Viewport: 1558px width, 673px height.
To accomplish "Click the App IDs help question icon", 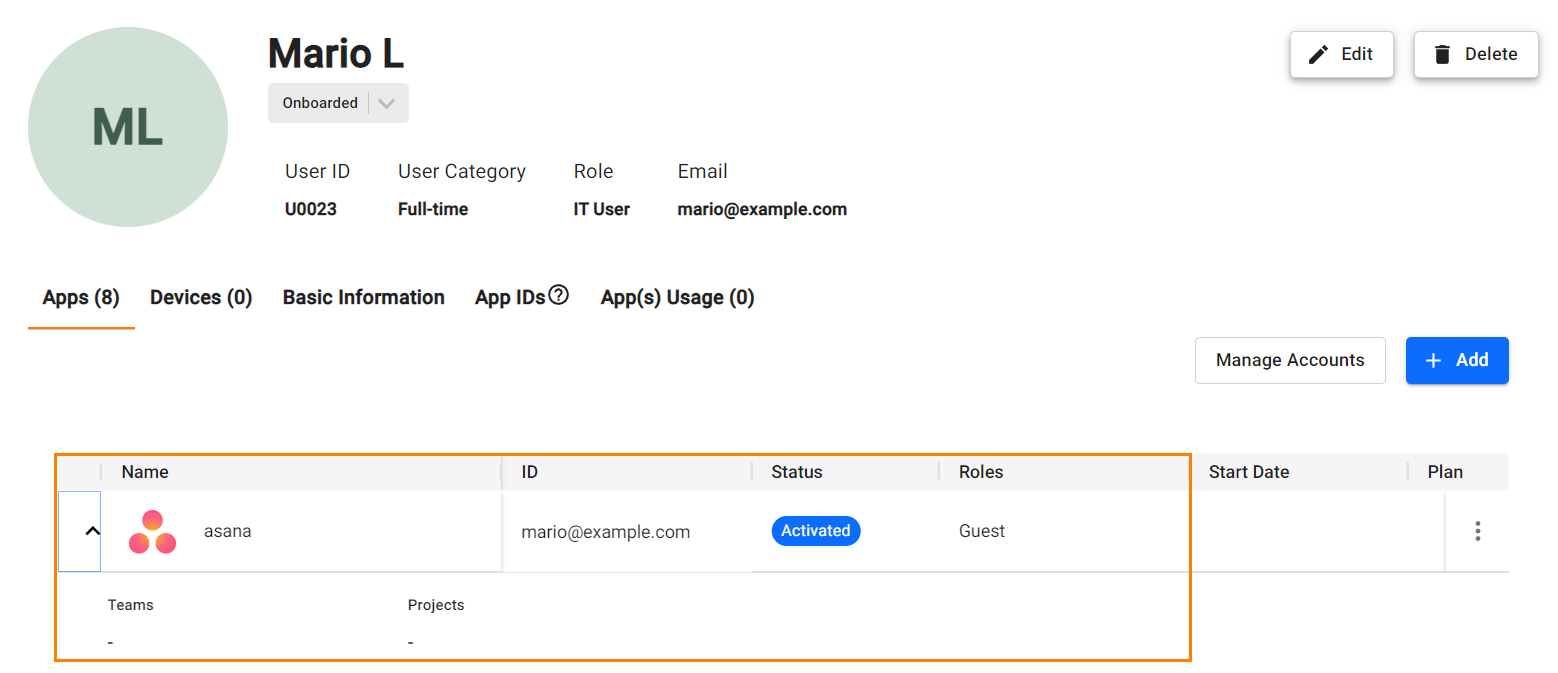I will 559,295.
